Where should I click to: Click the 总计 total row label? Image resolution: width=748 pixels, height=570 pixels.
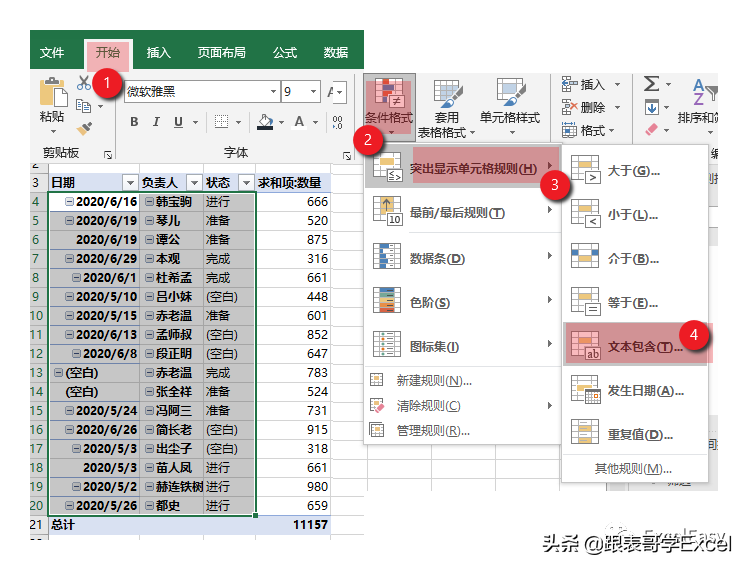click(63, 525)
